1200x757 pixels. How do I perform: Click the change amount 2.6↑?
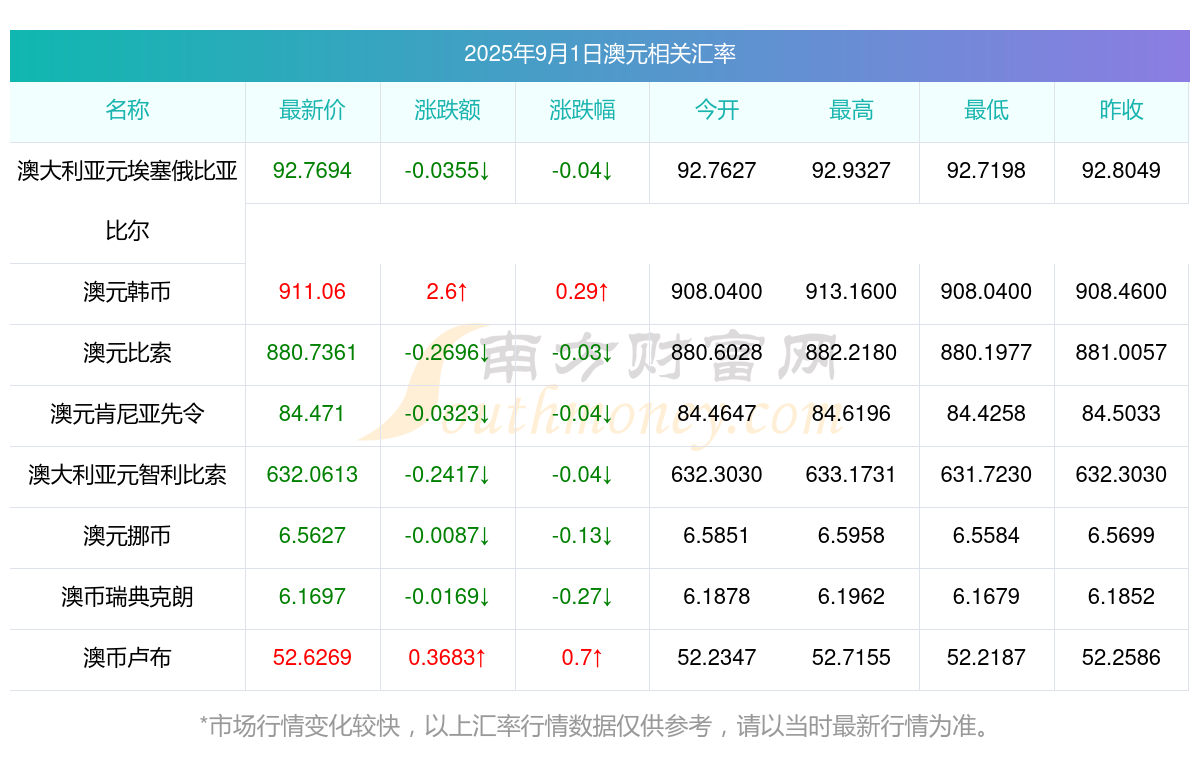point(447,292)
